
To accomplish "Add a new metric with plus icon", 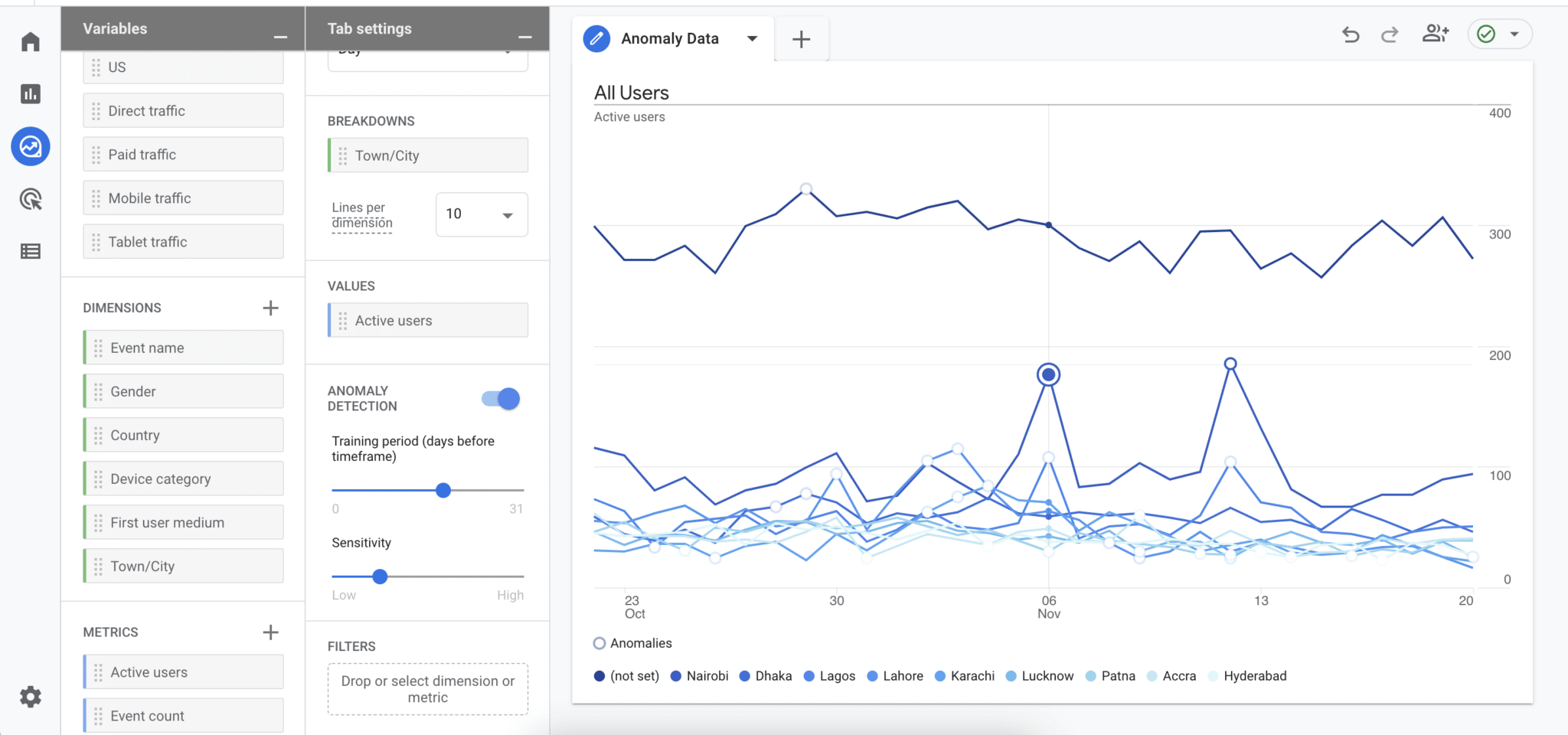I will [270, 632].
